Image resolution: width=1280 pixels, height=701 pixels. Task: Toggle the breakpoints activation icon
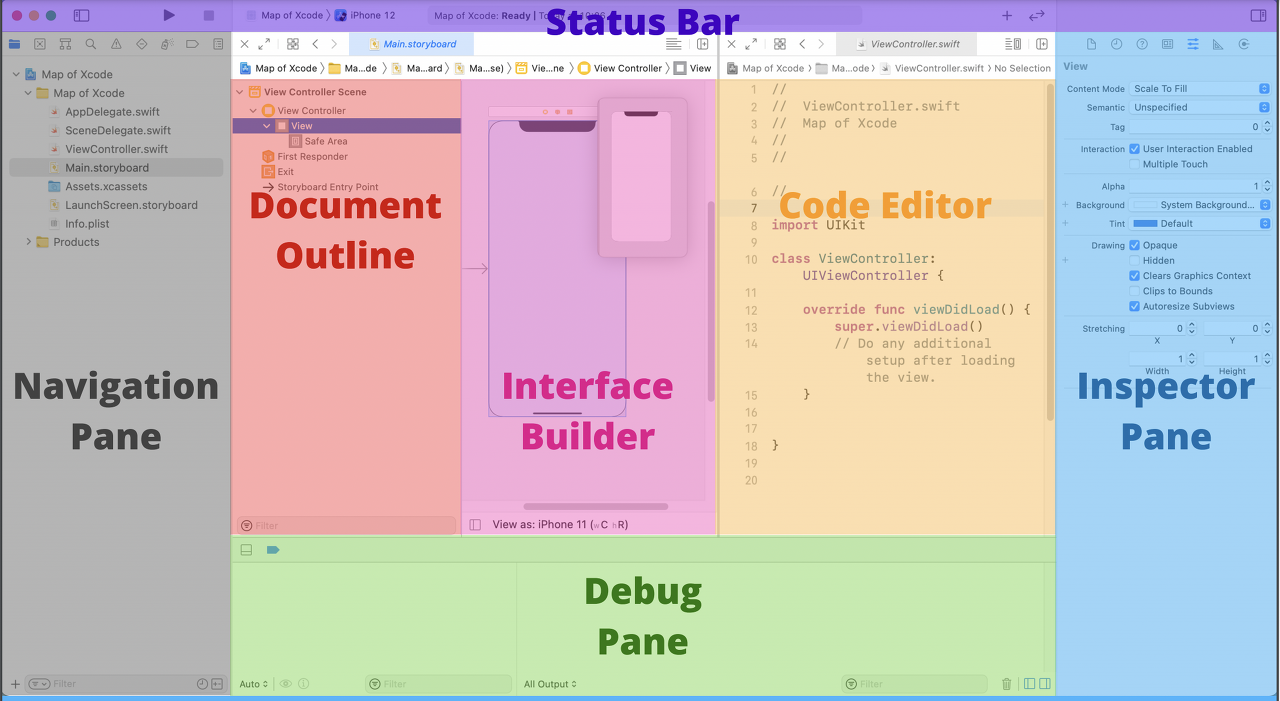(273, 550)
